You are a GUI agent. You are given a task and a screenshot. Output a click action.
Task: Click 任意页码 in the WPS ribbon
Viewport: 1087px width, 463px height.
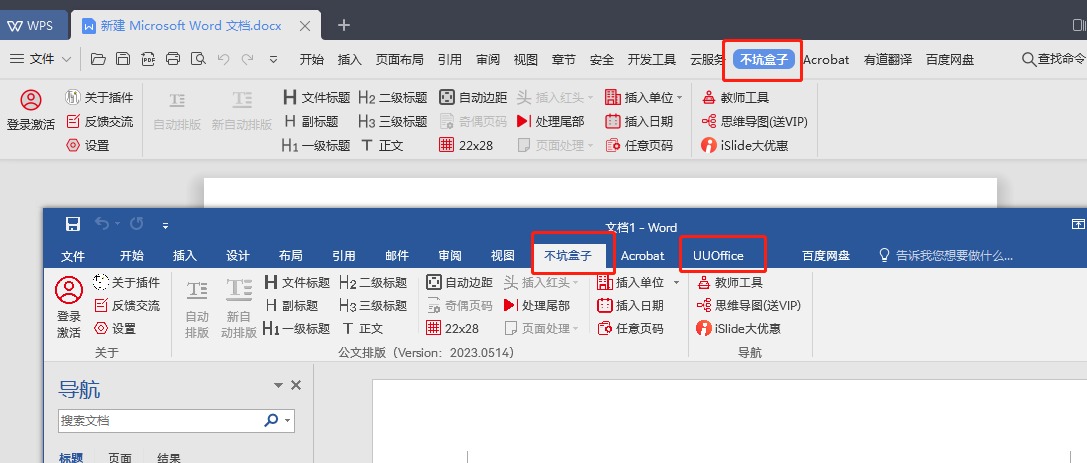tap(638, 146)
